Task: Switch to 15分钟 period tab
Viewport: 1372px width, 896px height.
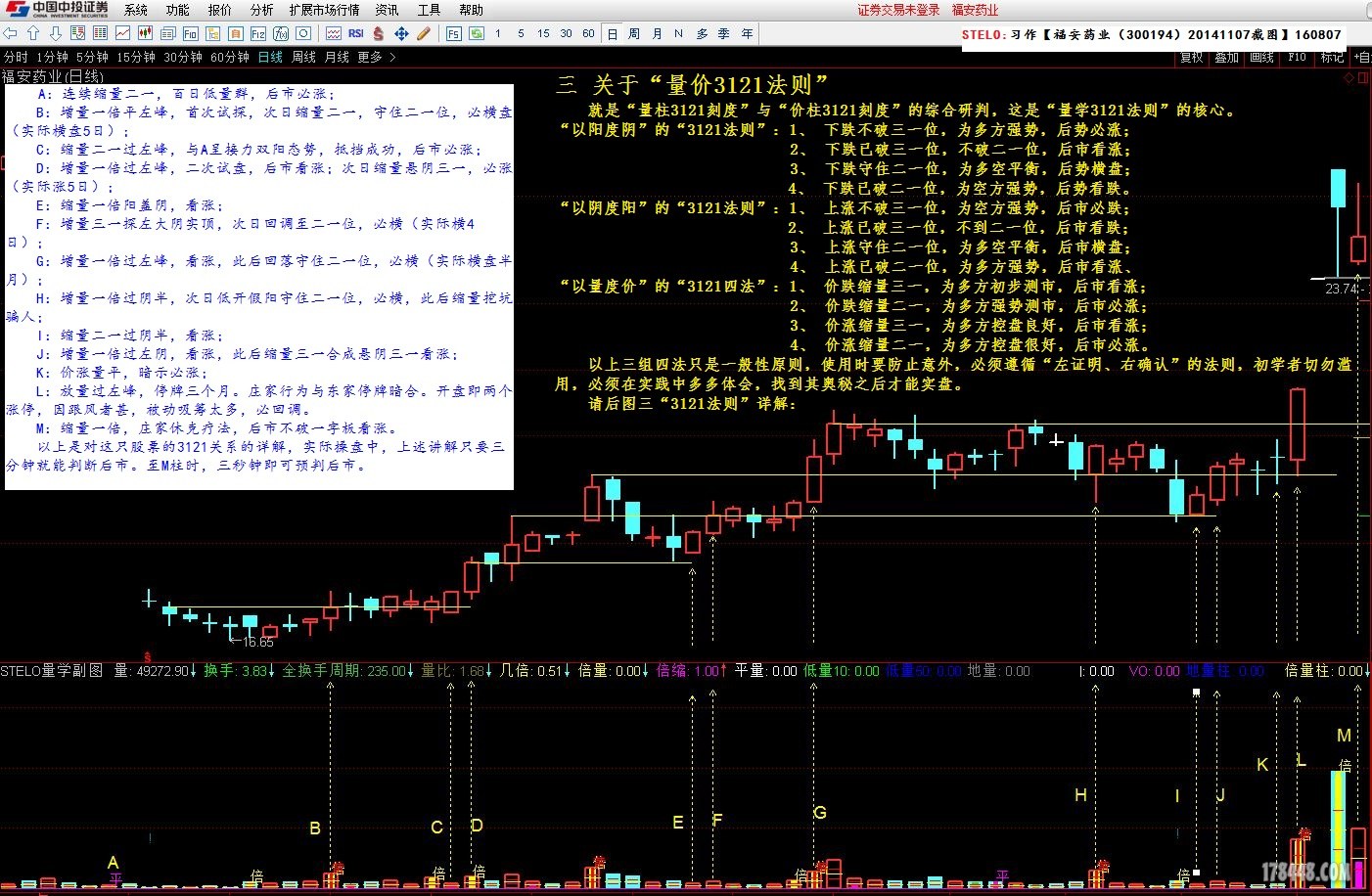Action: (136, 57)
